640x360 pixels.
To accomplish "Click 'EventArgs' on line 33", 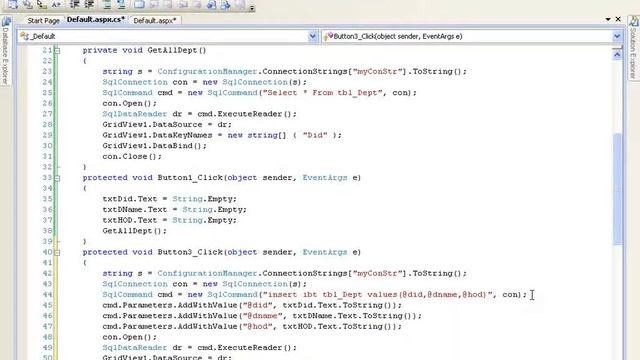I will [325, 178].
